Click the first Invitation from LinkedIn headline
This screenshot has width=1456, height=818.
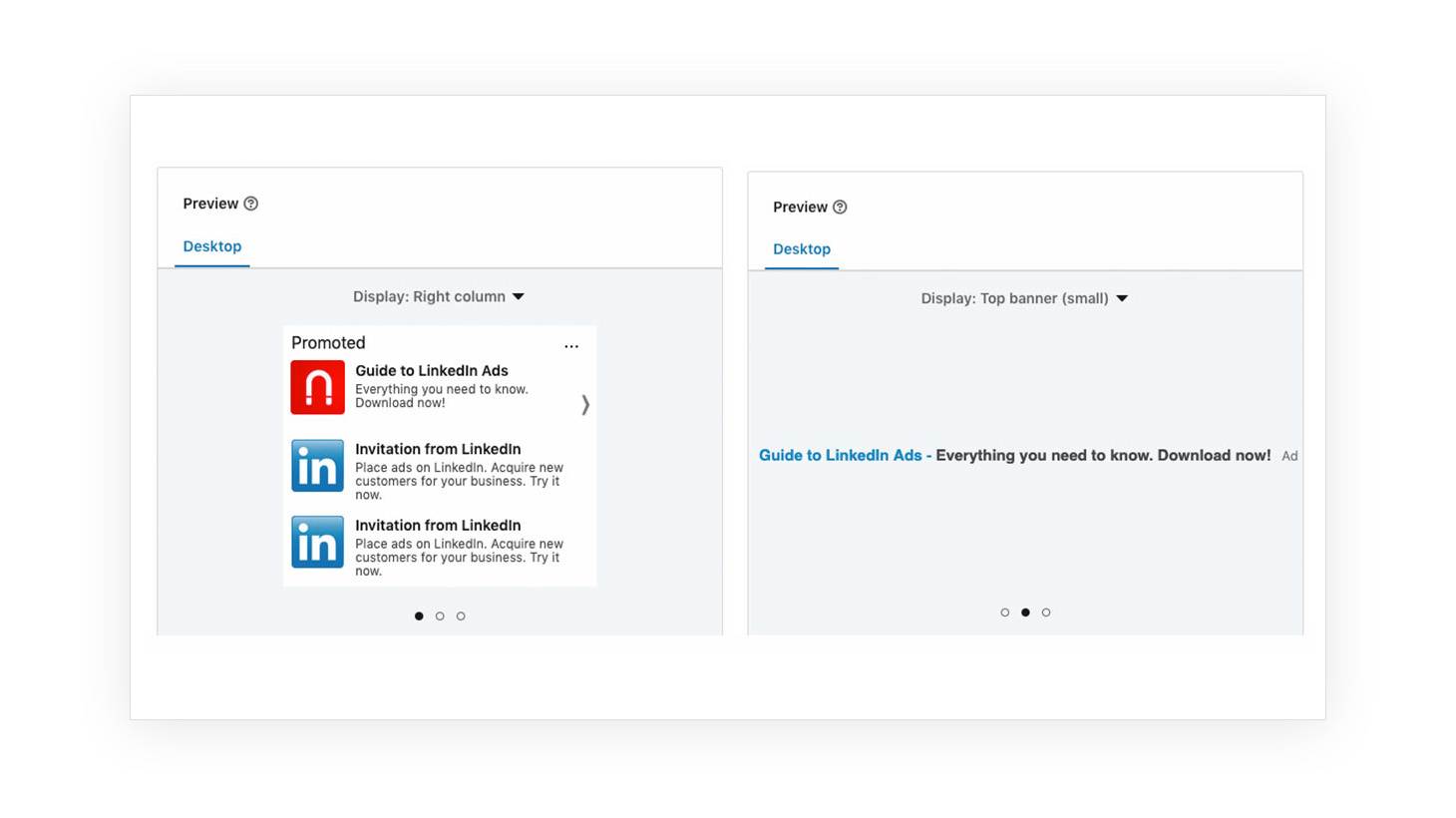(438, 450)
